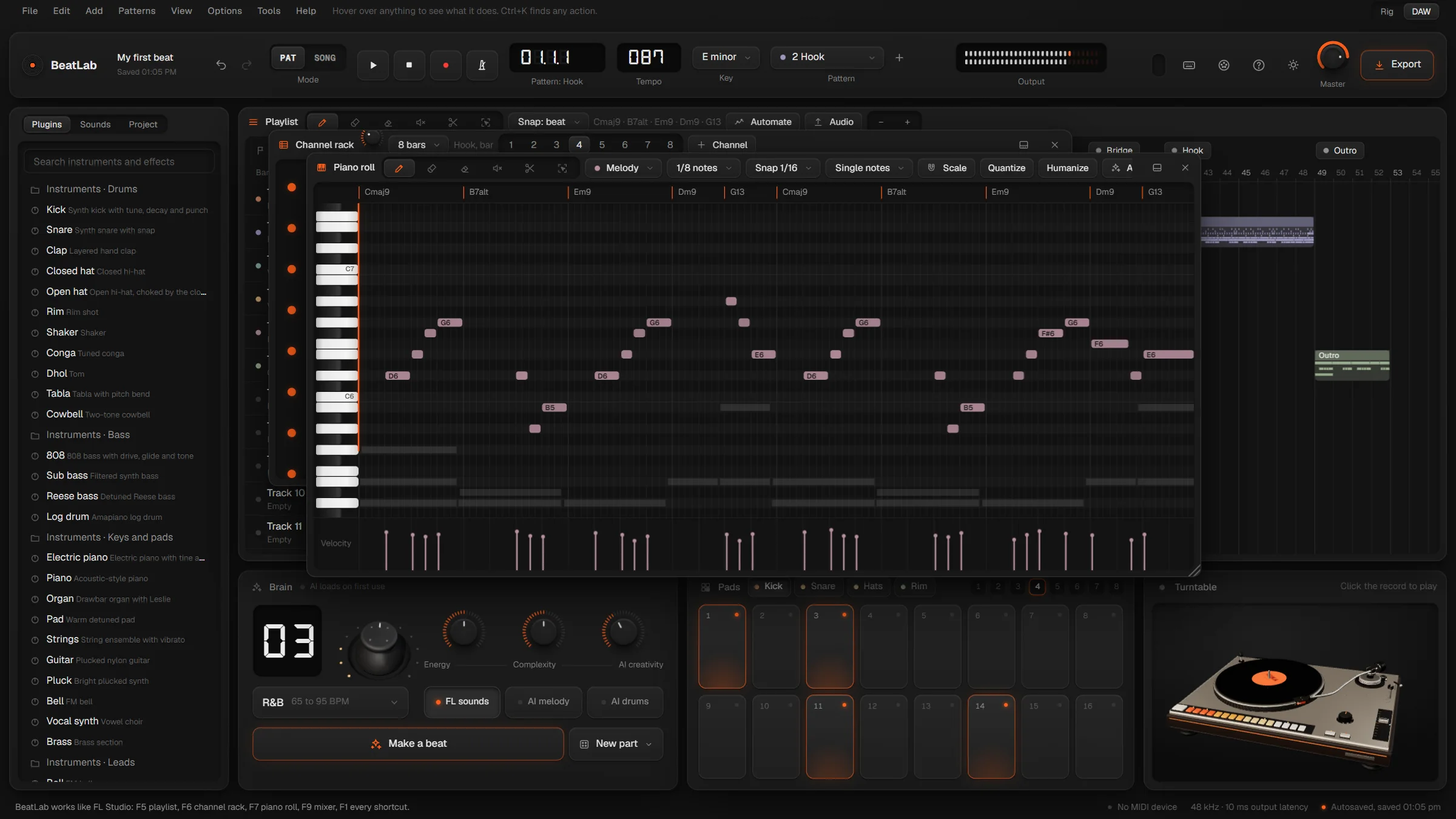
Task: Toggle the AI melody option
Action: [543, 701]
